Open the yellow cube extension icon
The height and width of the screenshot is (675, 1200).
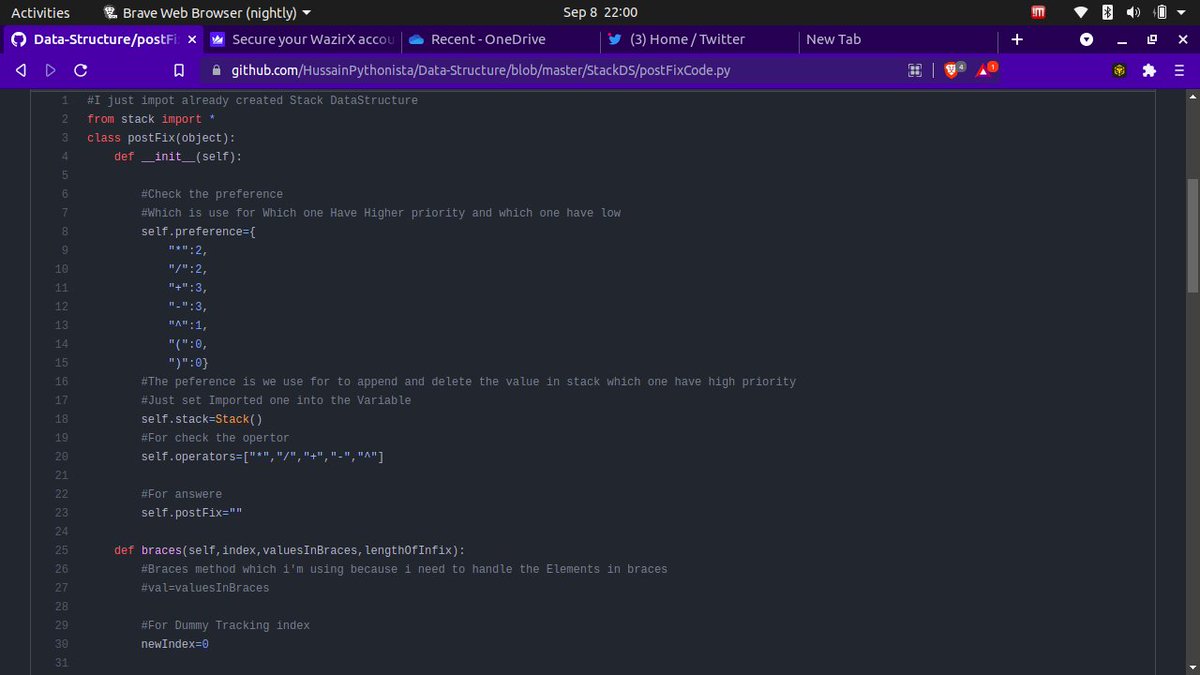click(1119, 70)
